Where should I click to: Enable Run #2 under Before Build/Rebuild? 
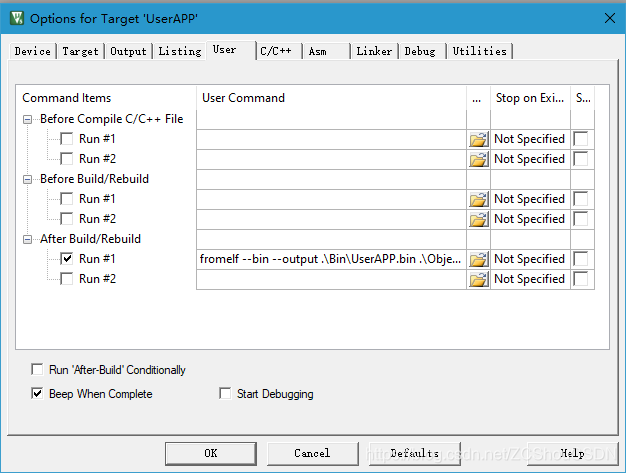[x=67, y=219]
